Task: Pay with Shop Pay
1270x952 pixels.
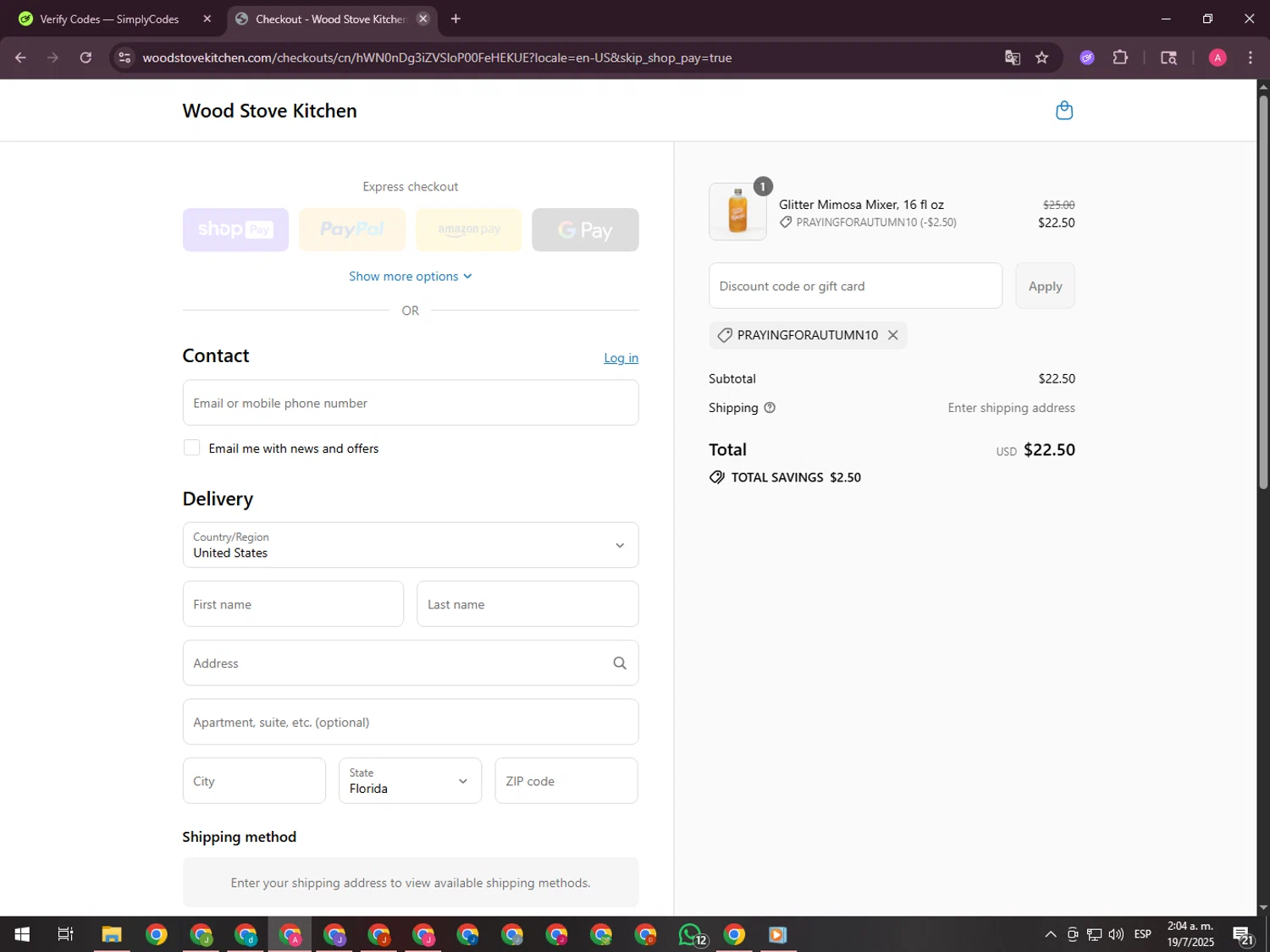Action: pyautogui.click(x=235, y=229)
